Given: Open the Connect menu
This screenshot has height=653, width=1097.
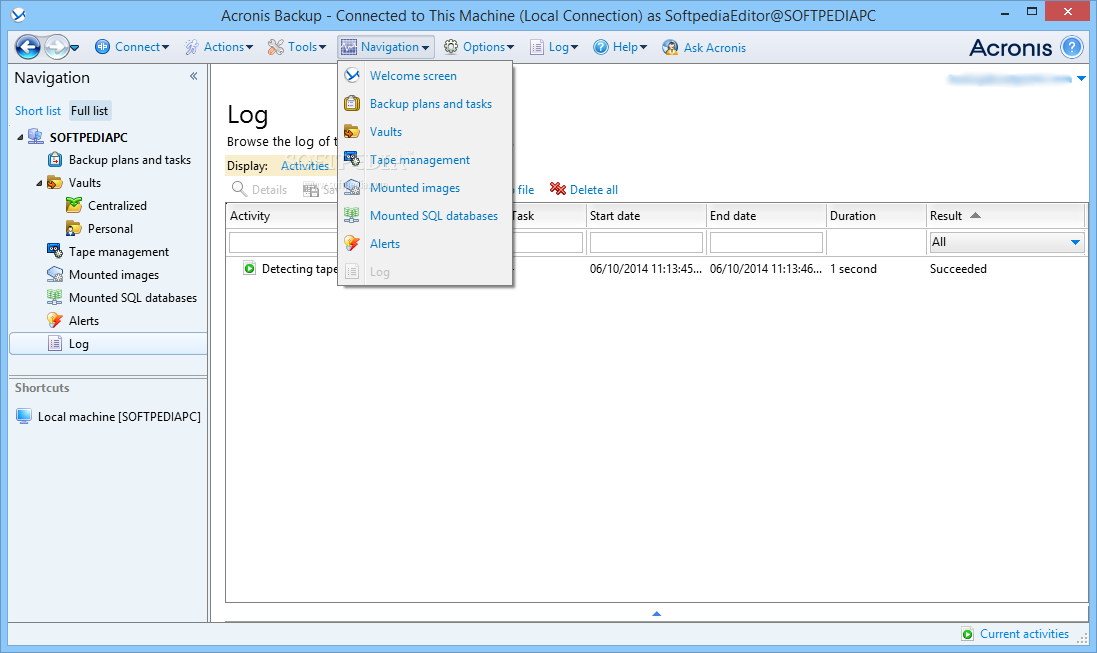Looking at the screenshot, I should [132, 47].
